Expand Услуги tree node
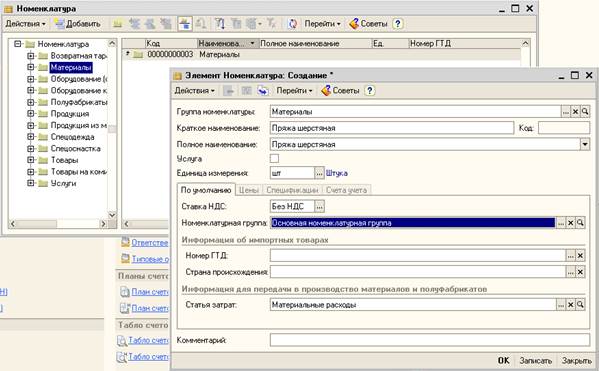599x371 pixels. (31, 183)
